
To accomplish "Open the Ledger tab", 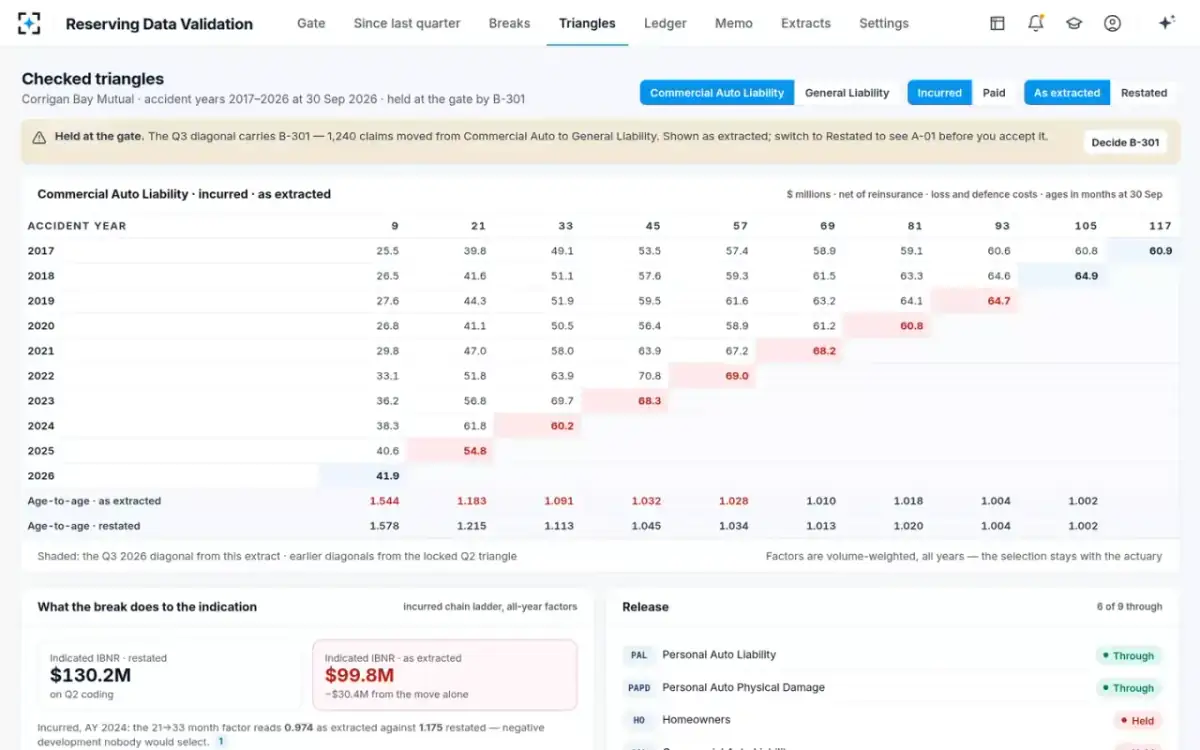I will coord(665,23).
